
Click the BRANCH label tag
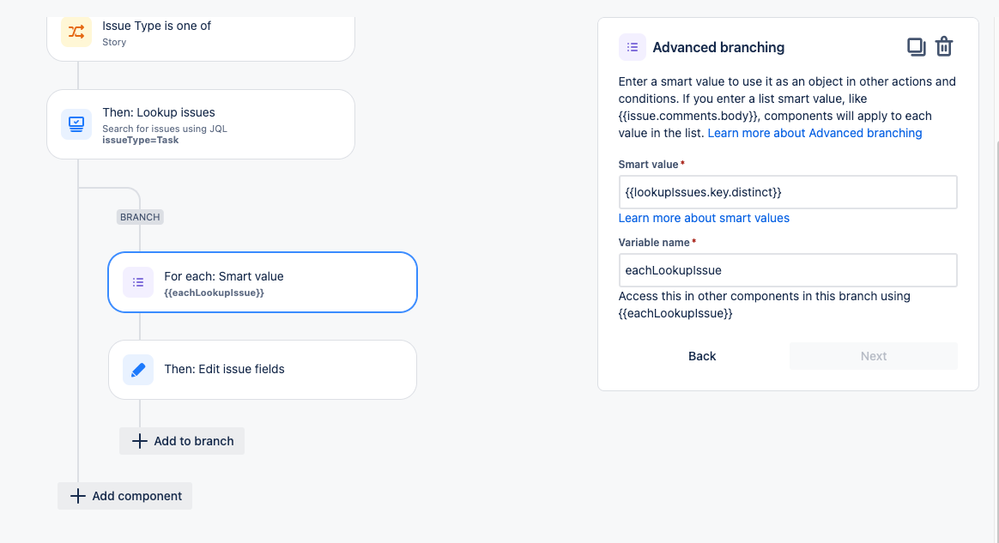(140, 217)
